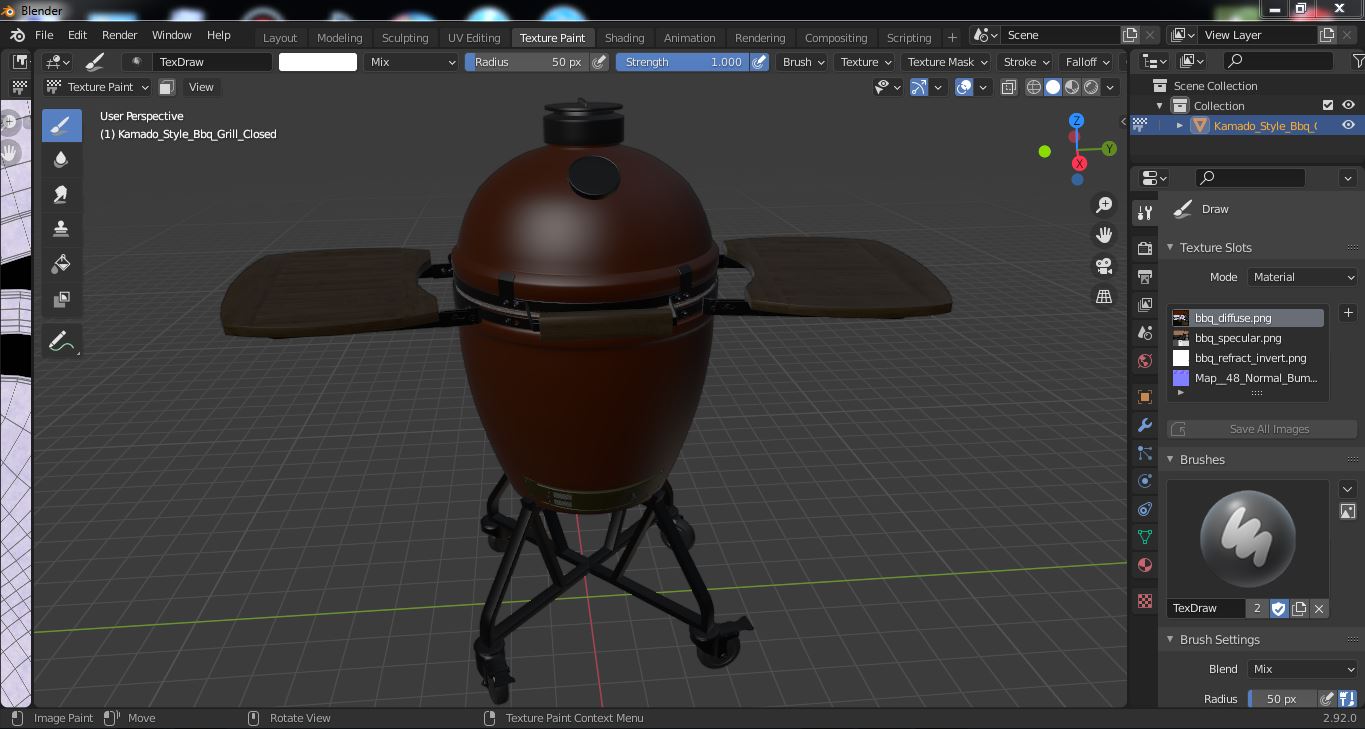Toggle X-ray mode
The image size is (1365, 729).
1008,87
